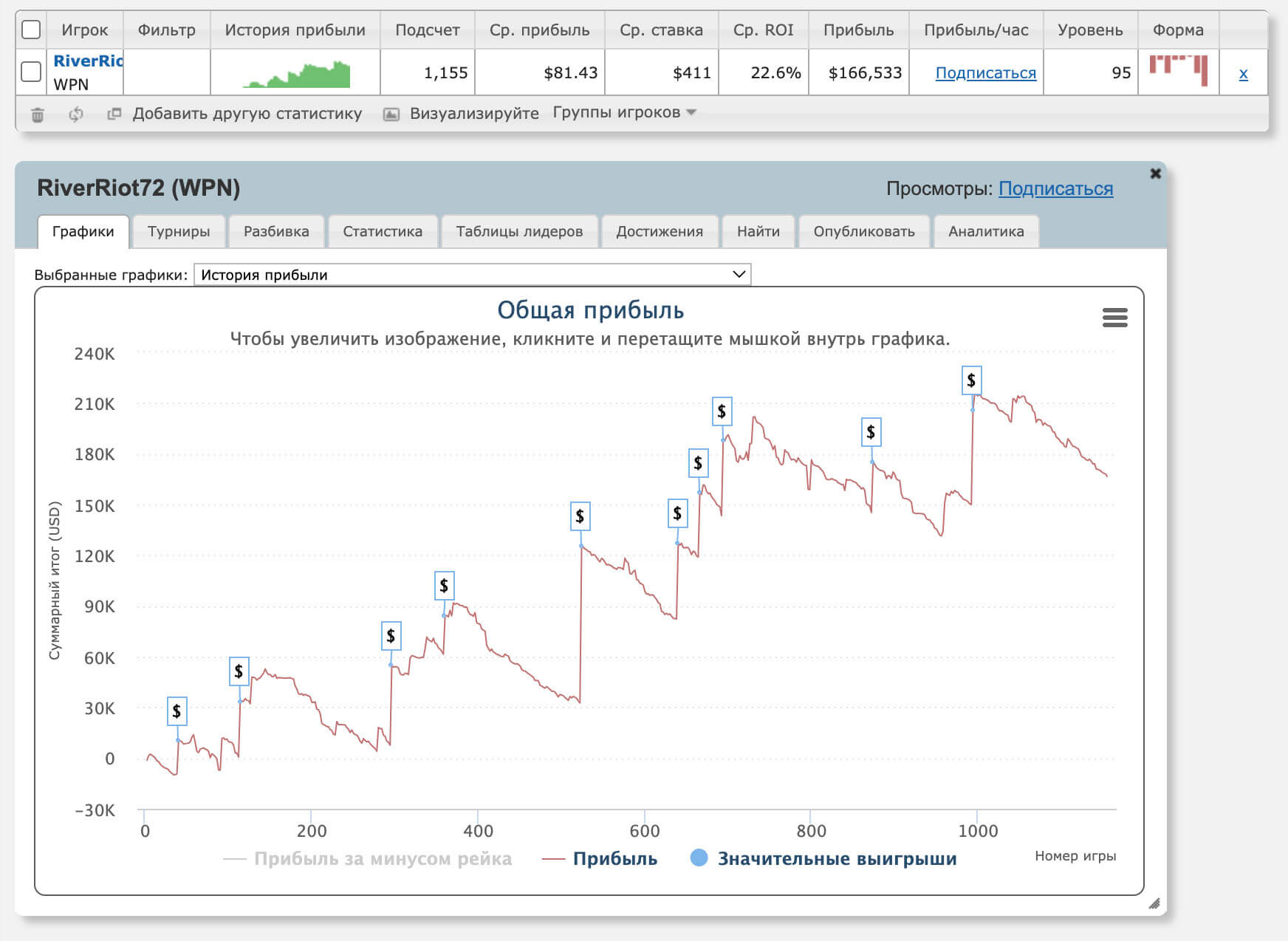Click the add another statistic icon

point(114,114)
